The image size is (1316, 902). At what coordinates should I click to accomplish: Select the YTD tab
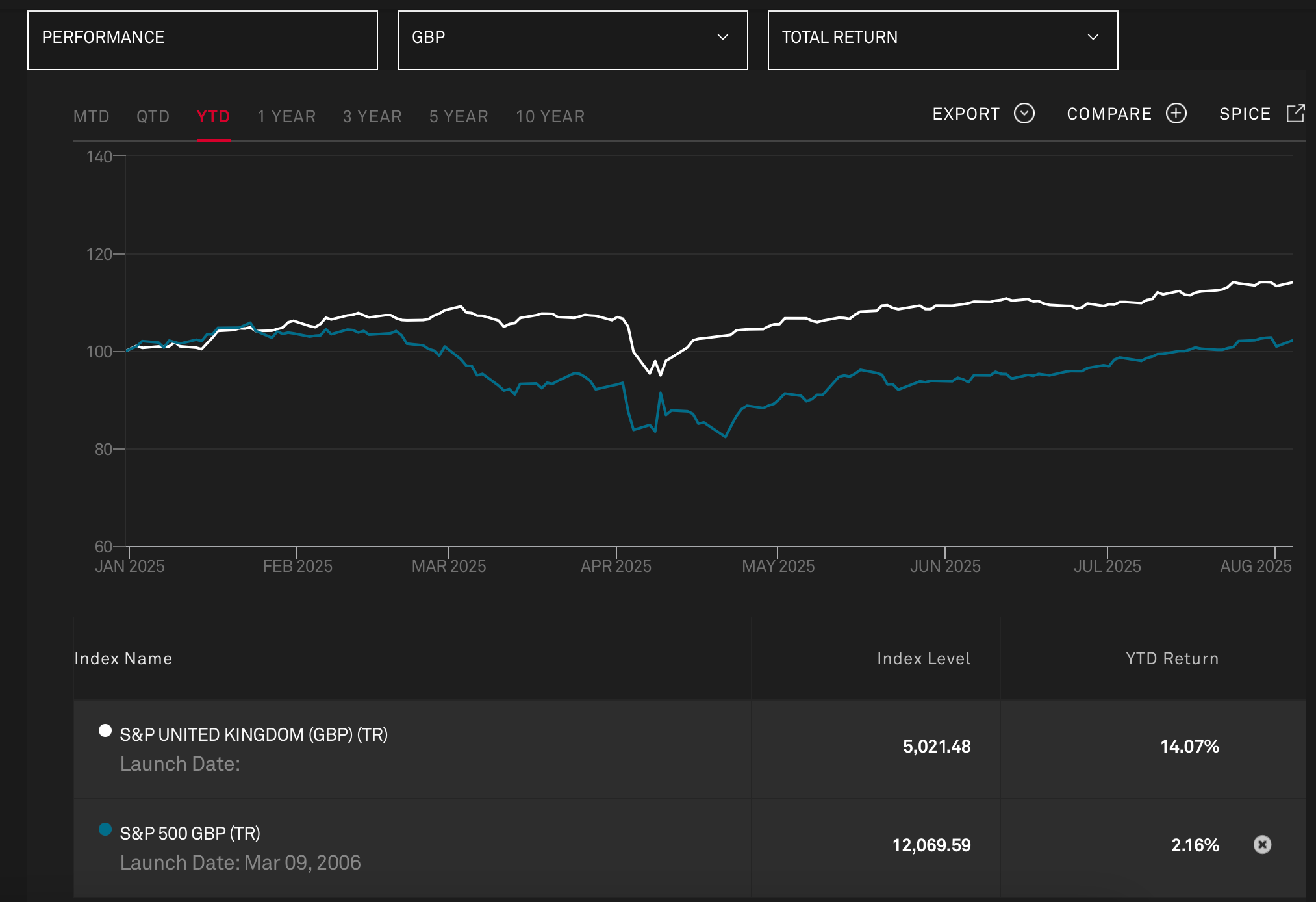[x=213, y=116]
